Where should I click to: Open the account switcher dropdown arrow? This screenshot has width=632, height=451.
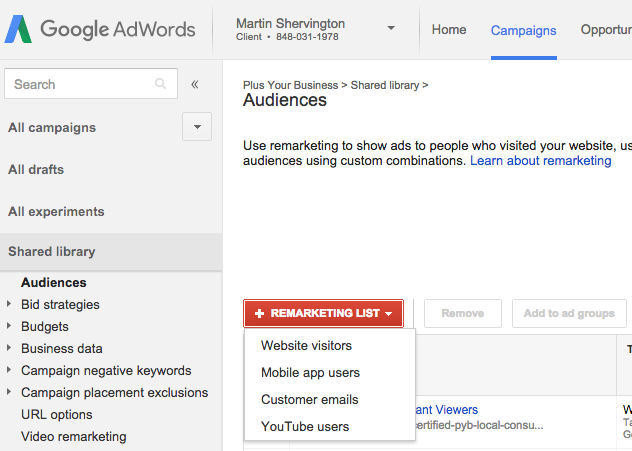coord(391,28)
